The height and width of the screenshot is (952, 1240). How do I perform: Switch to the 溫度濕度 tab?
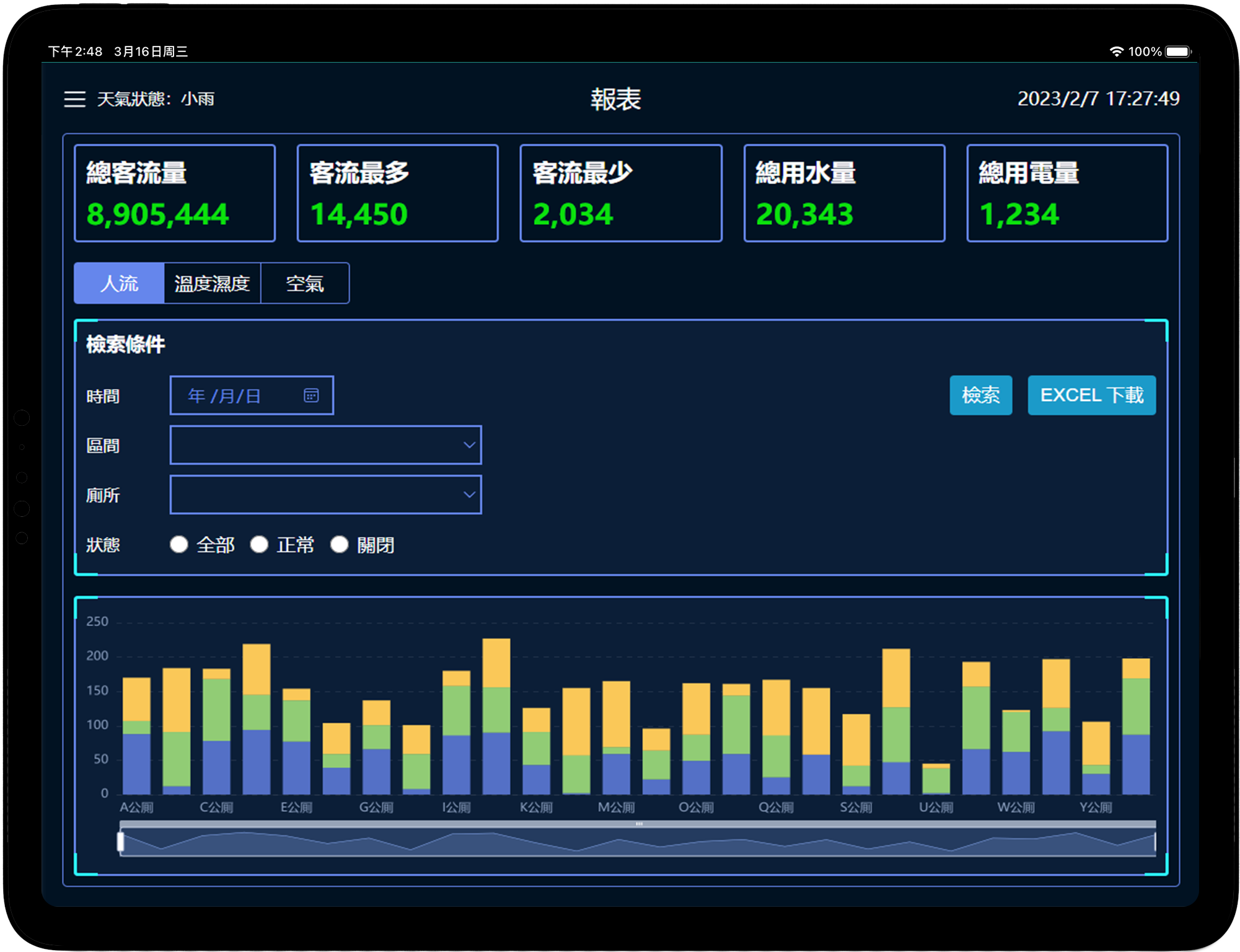212,283
